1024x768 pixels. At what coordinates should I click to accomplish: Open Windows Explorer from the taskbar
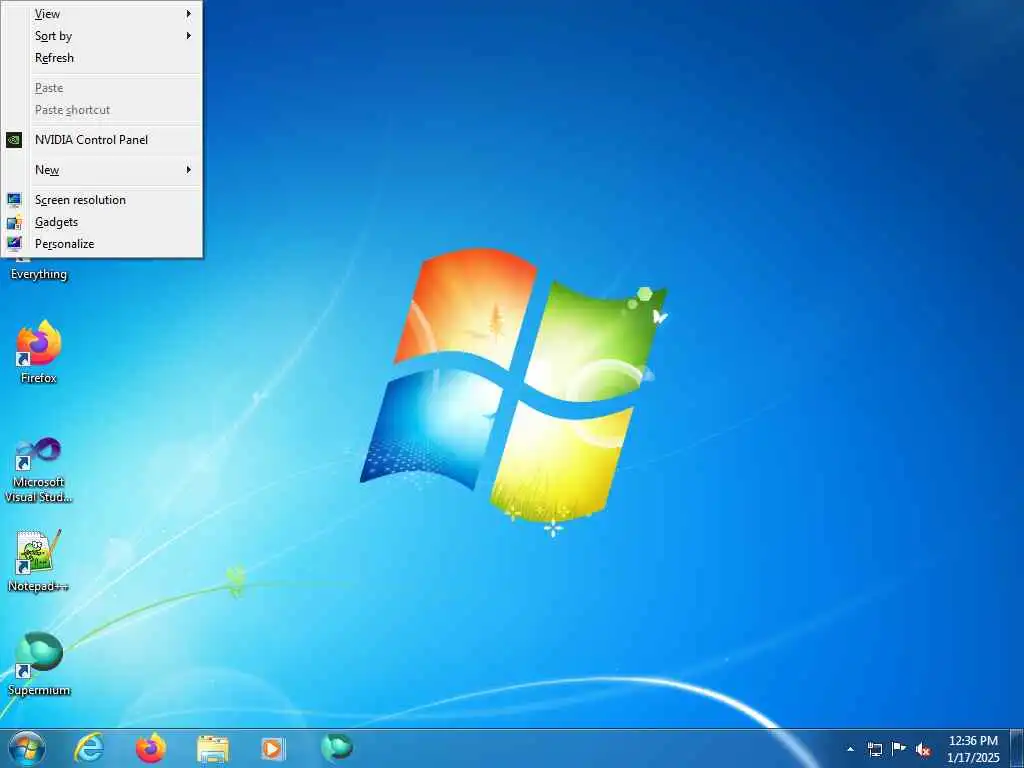[213, 749]
